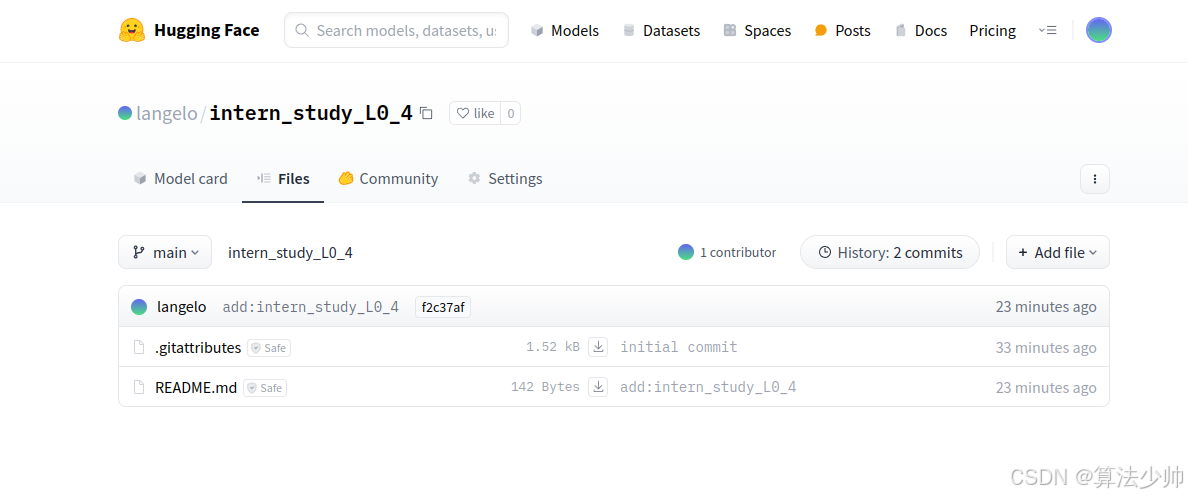This screenshot has height=497, width=1188.
Task: Click the owner avatar beside langelo title
Action: pos(125,114)
